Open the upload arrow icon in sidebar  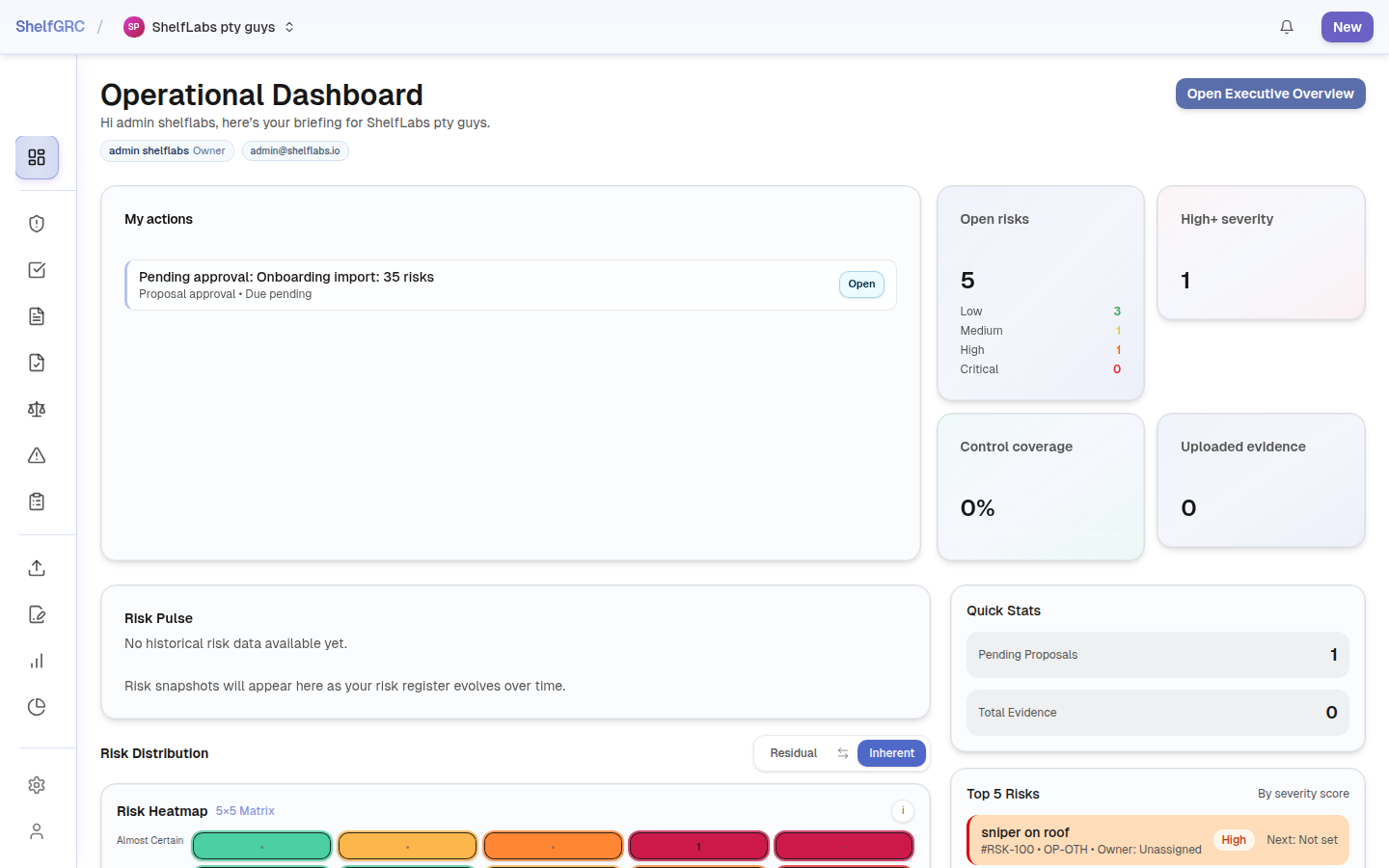37,568
